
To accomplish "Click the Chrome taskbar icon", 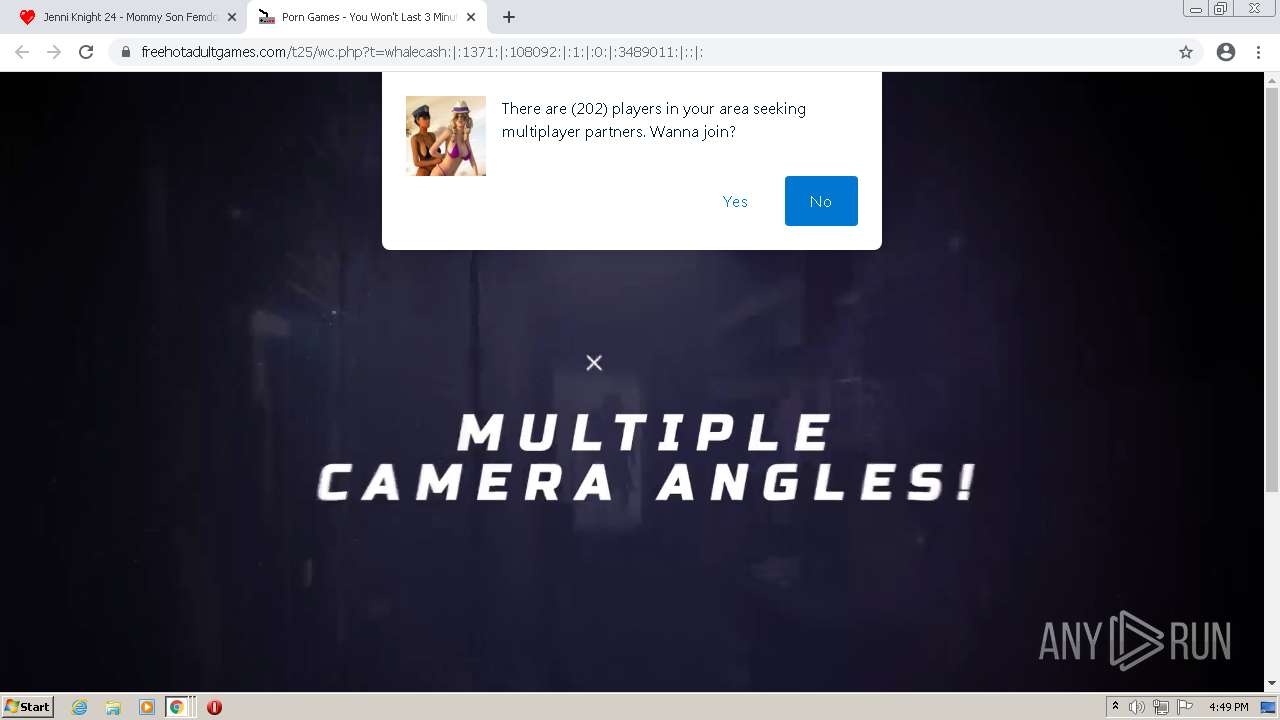I will tap(177, 707).
